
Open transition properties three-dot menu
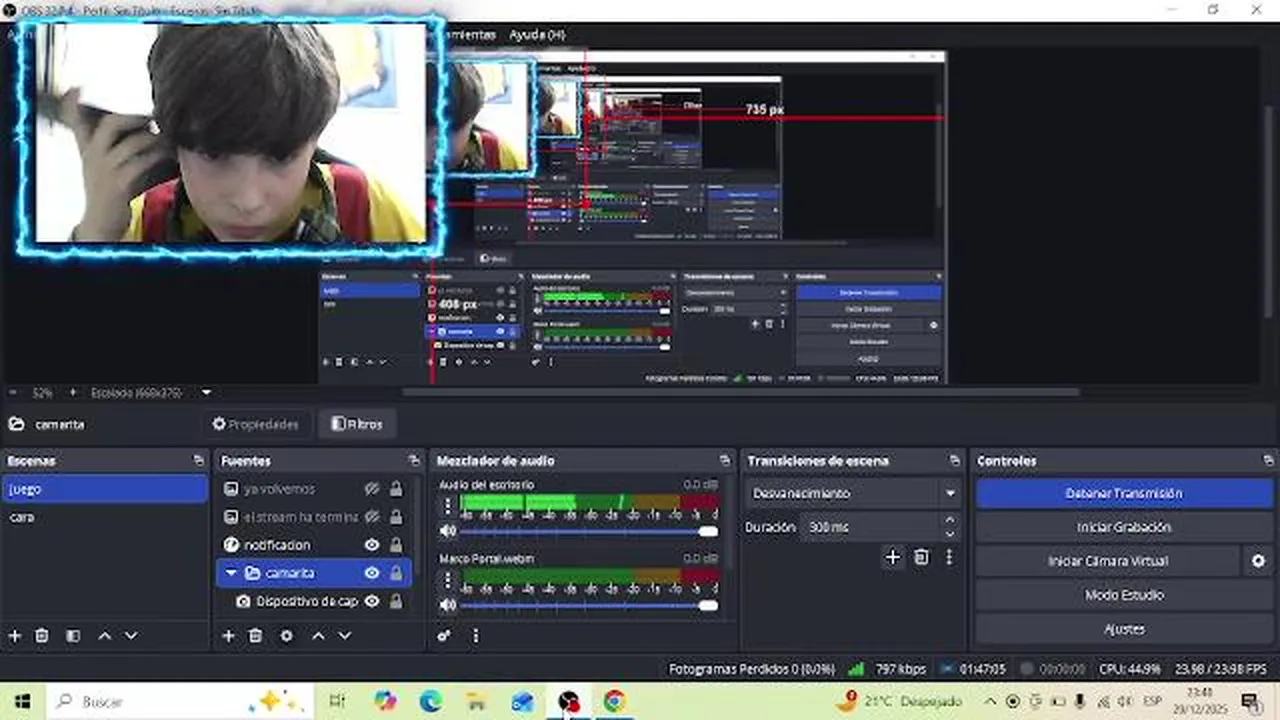(949, 558)
